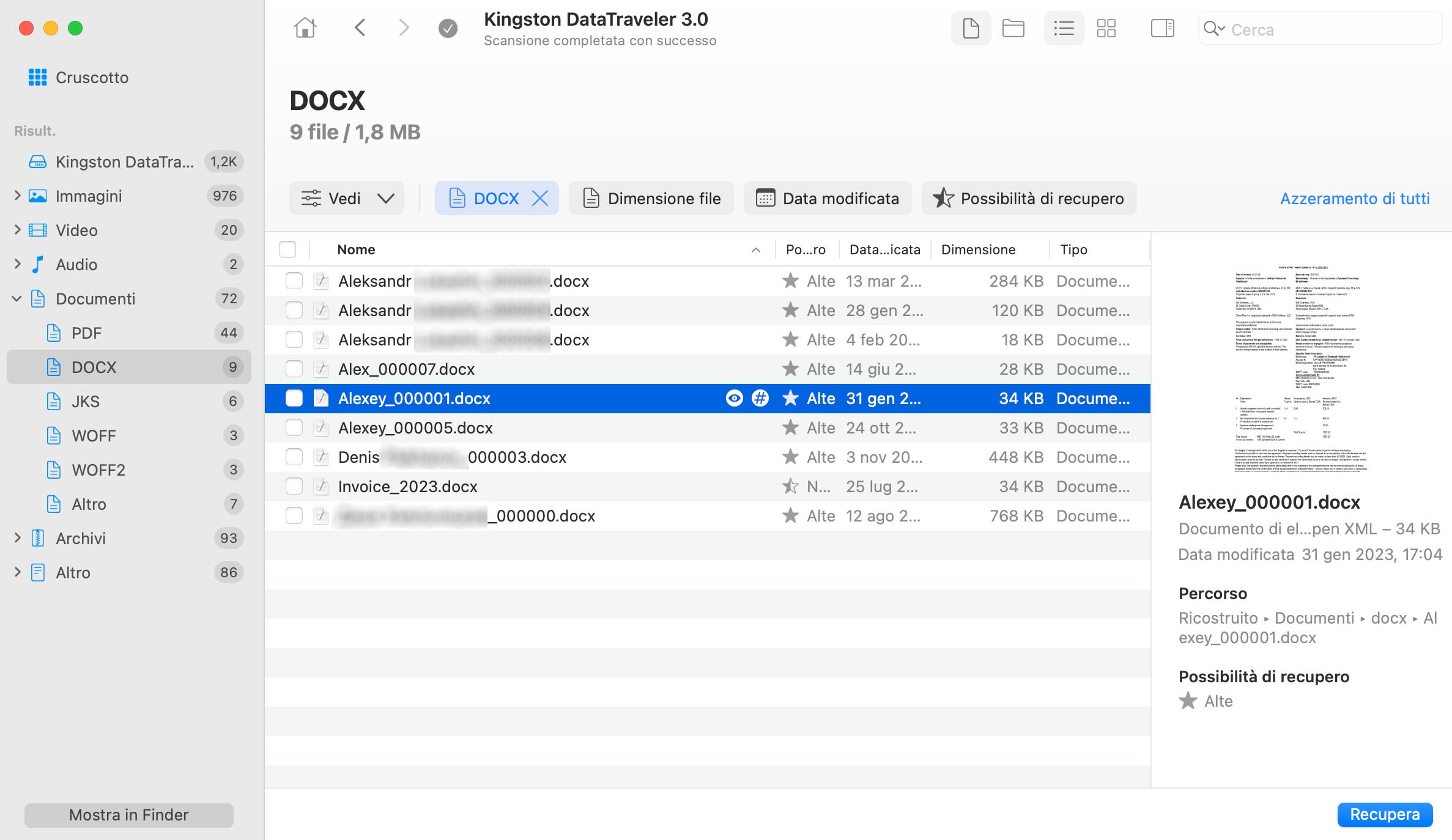Click Mostra in Finder button
The height and width of the screenshot is (840, 1452).
click(x=129, y=815)
